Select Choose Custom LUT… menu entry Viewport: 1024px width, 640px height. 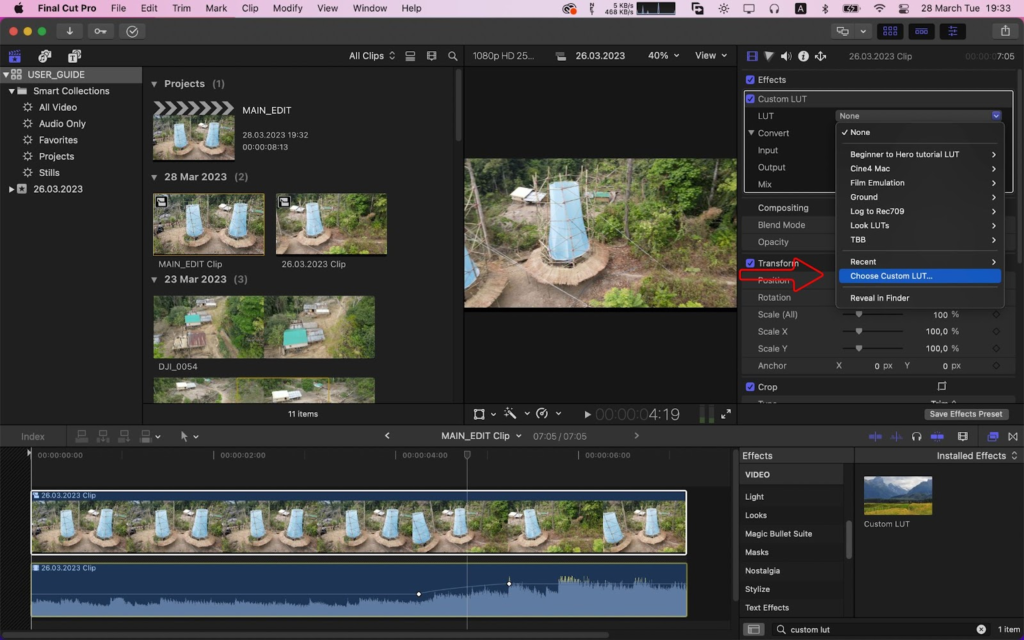click(920, 276)
